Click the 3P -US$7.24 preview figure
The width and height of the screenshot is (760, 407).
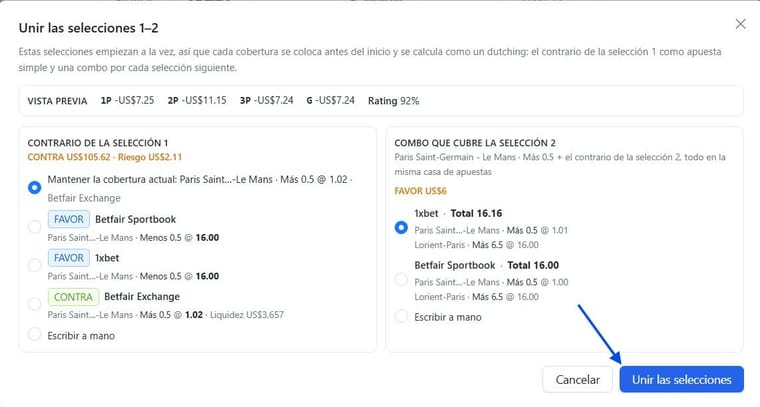(x=267, y=100)
